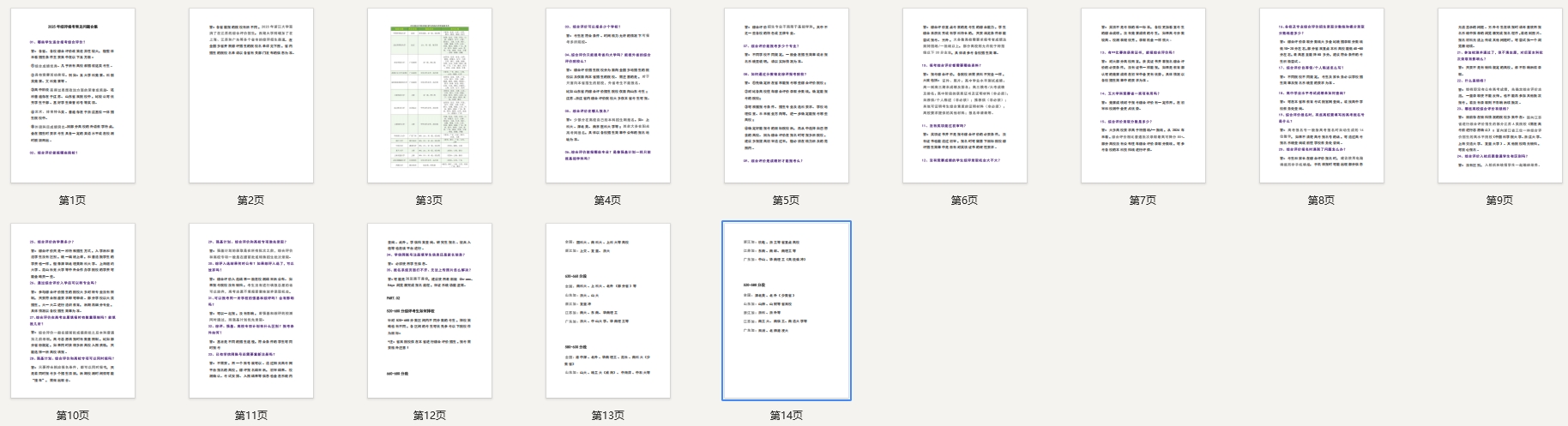Click the "第9页" page label

pyautogui.click(x=1500, y=201)
